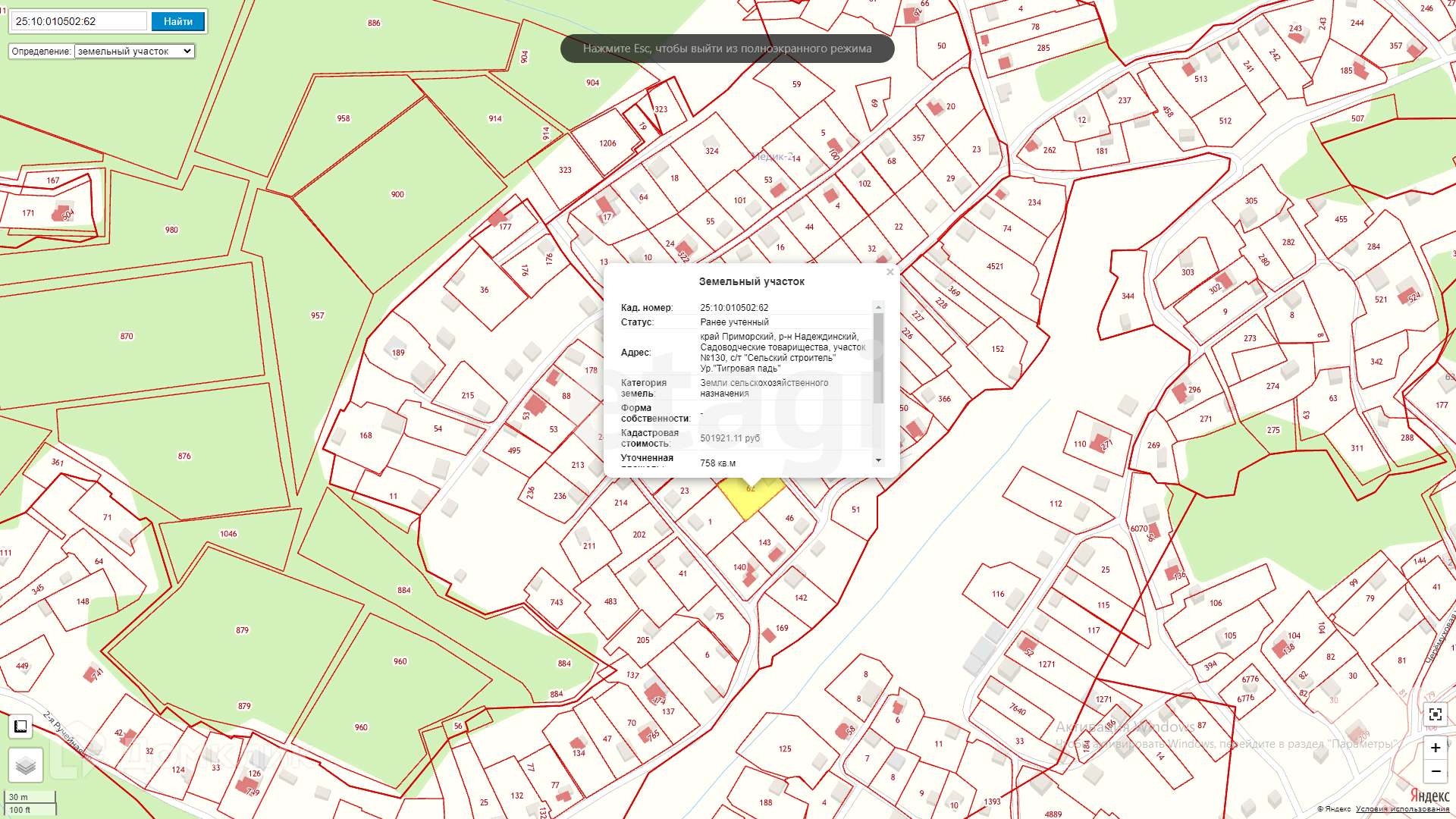Image resolution: width=1456 pixels, height=819 pixels.
Task: Open the Условия использования link
Action: point(1402,809)
